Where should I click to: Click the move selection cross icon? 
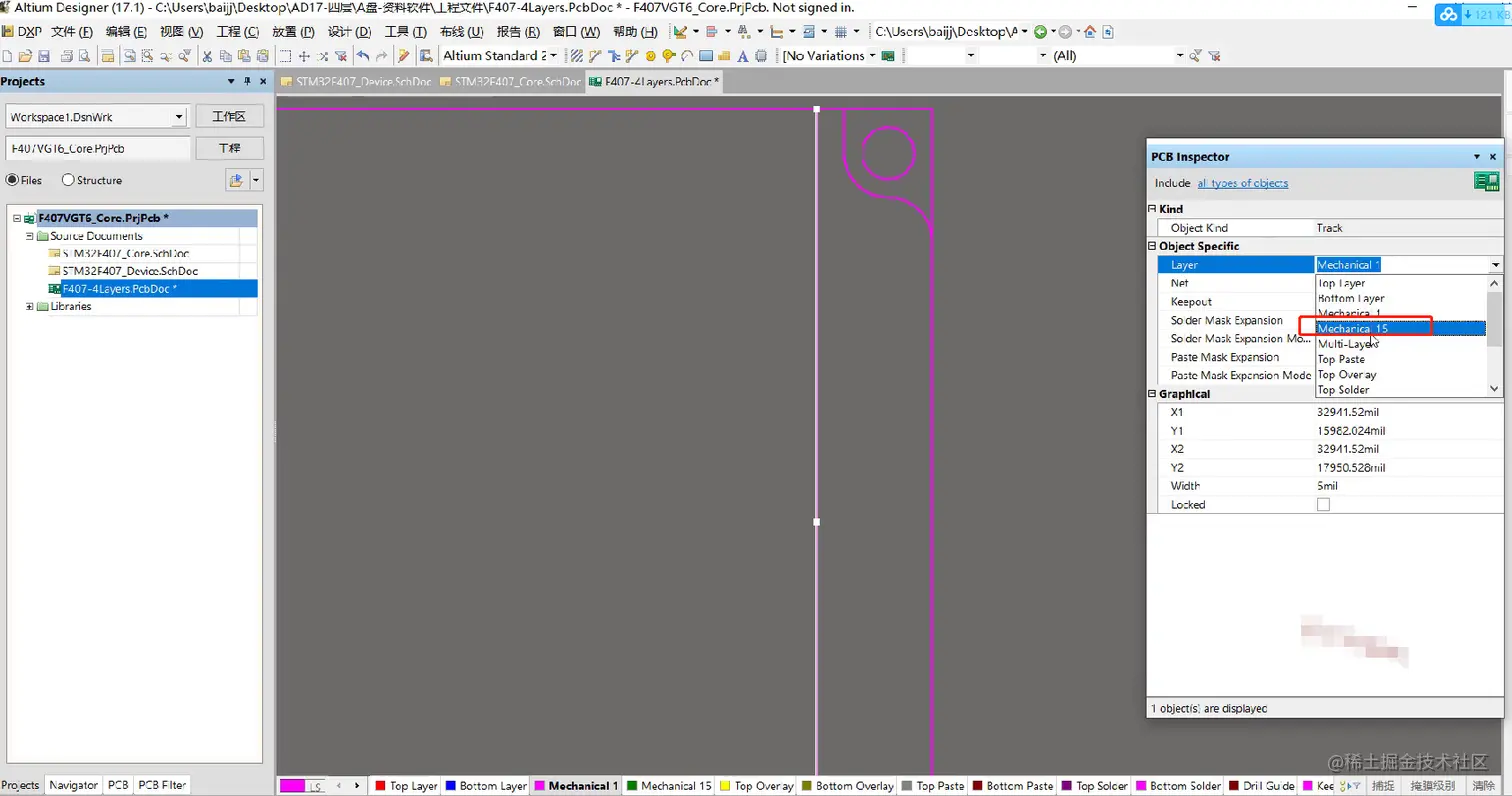pyautogui.click(x=305, y=56)
